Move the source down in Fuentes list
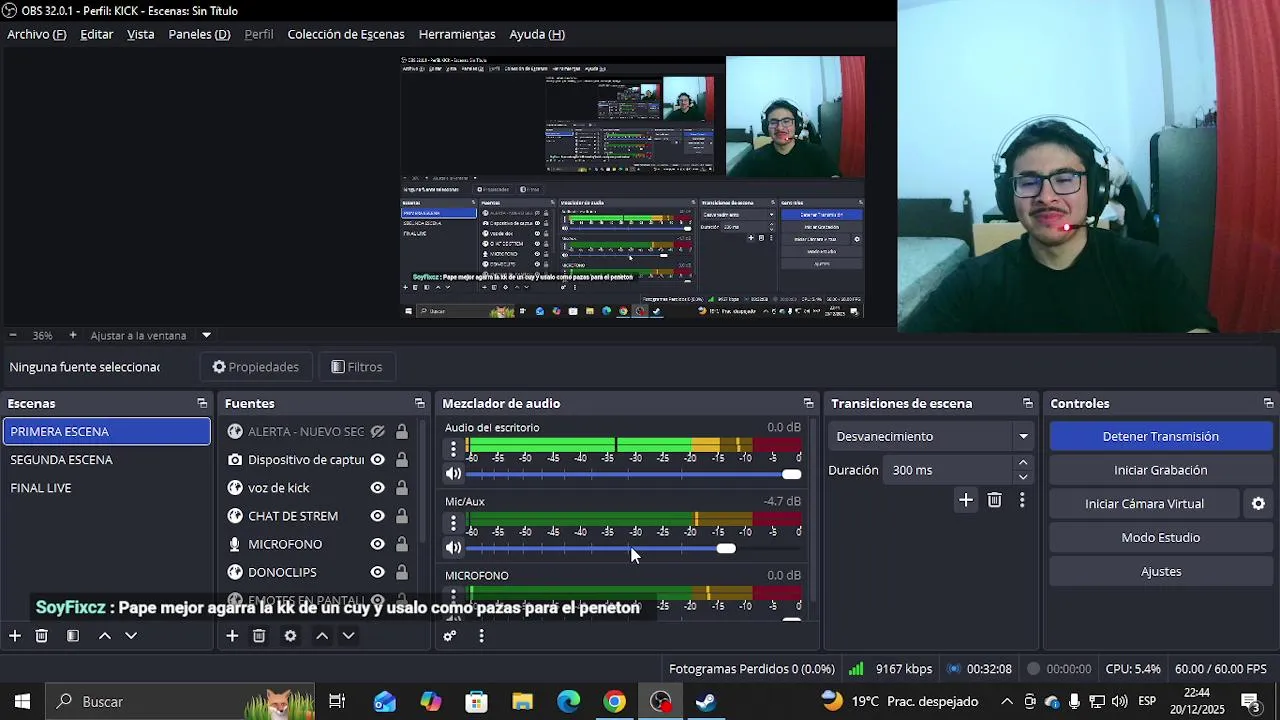Image resolution: width=1280 pixels, height=720 pixels. coord(348,636)
